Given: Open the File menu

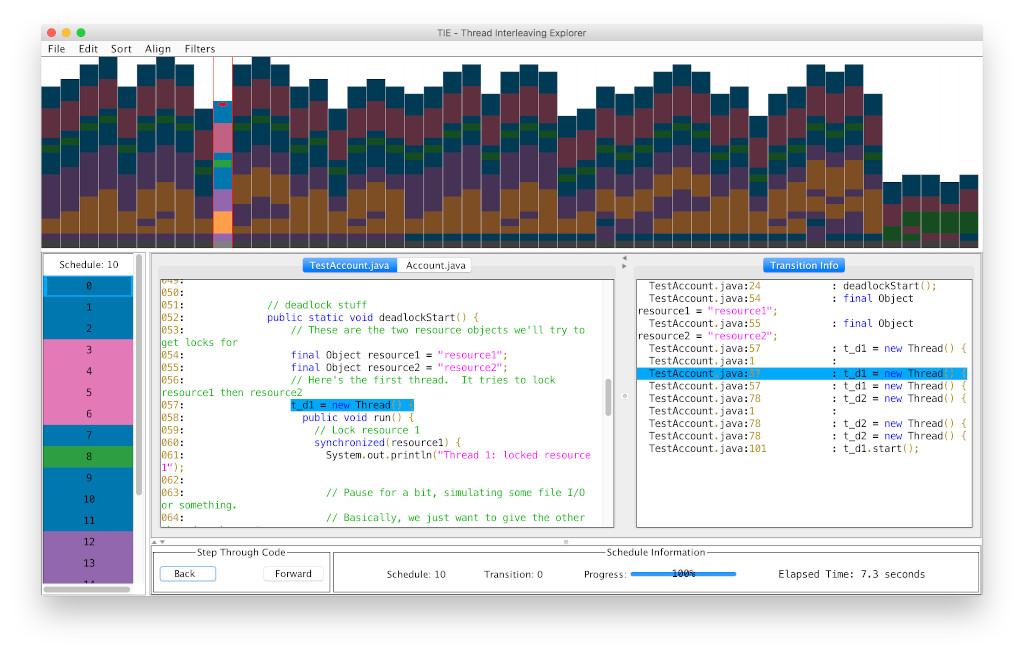Looking at the screenshot, I should point(56,48).
